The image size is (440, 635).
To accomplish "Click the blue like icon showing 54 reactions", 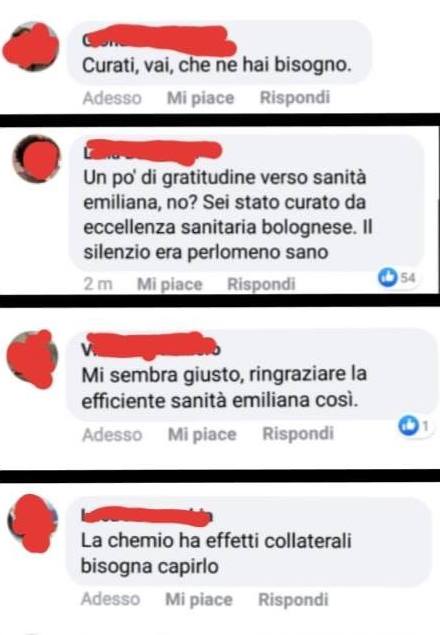I will pos(387,277).
